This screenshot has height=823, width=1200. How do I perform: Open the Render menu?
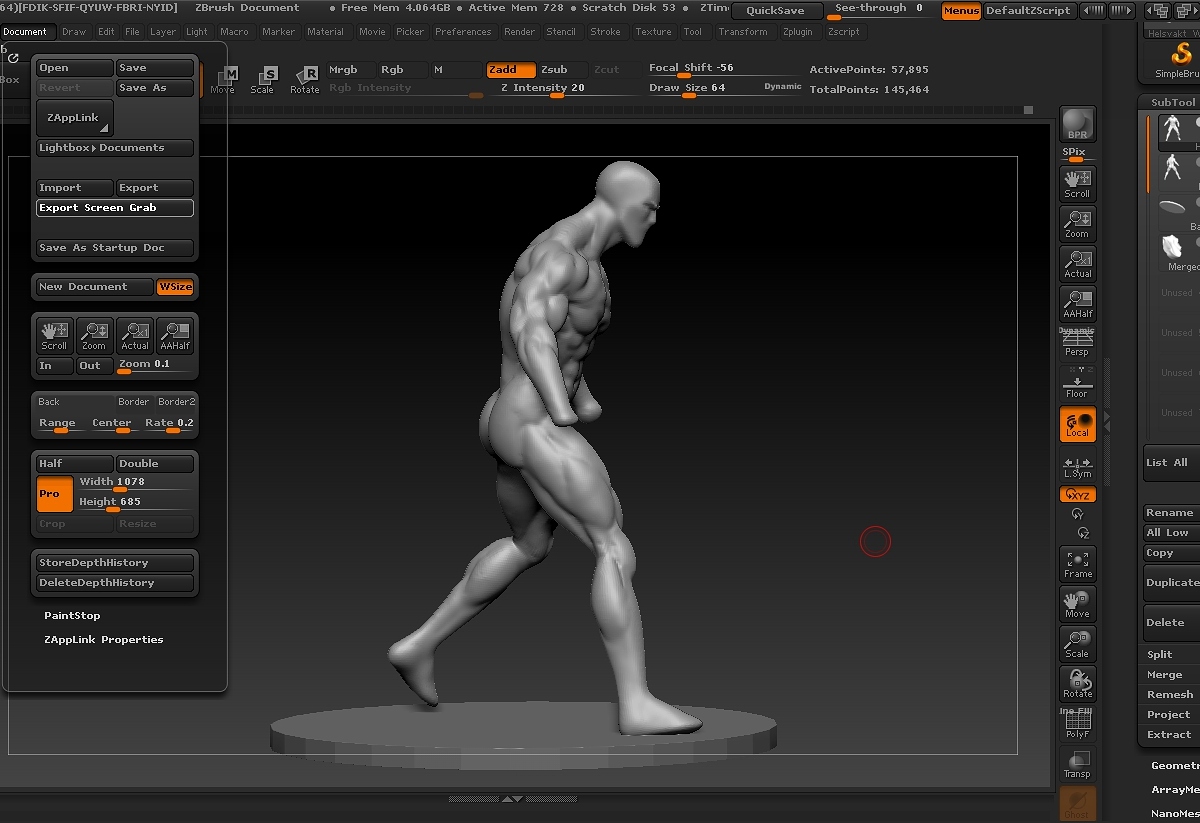(x=519, y=32)
